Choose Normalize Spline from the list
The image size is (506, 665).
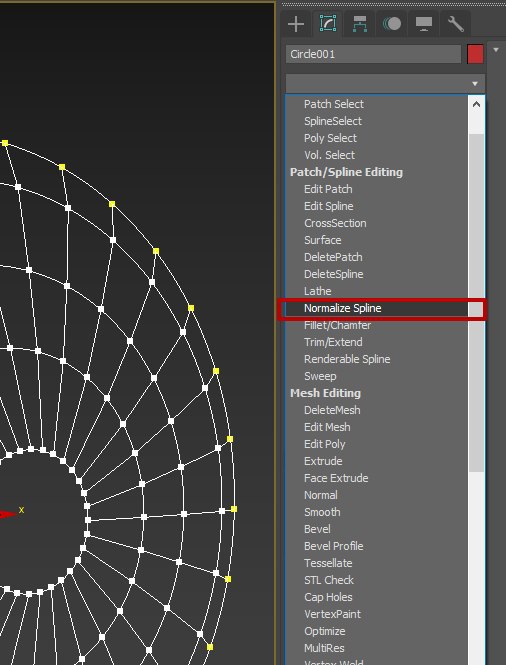pos(342,308)
